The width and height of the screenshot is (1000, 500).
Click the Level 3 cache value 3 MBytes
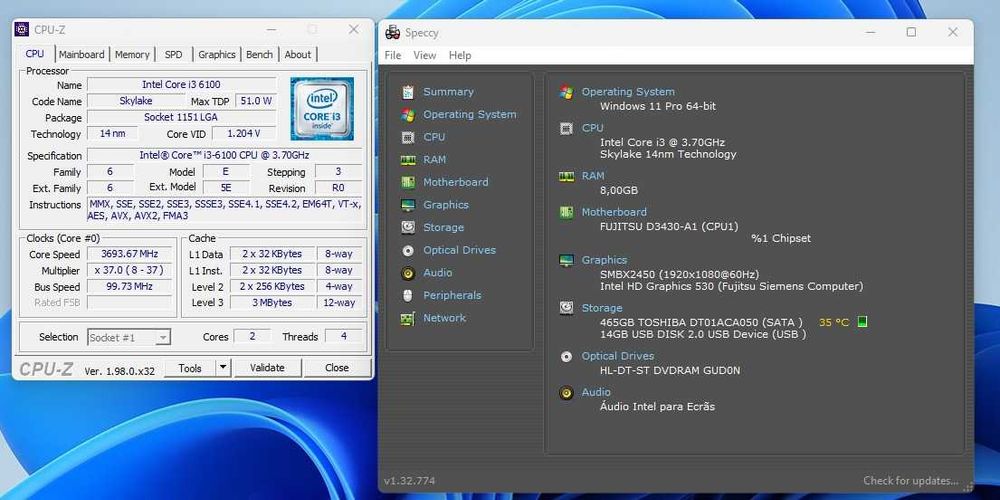pyautogui.click(x=272, y=303)
